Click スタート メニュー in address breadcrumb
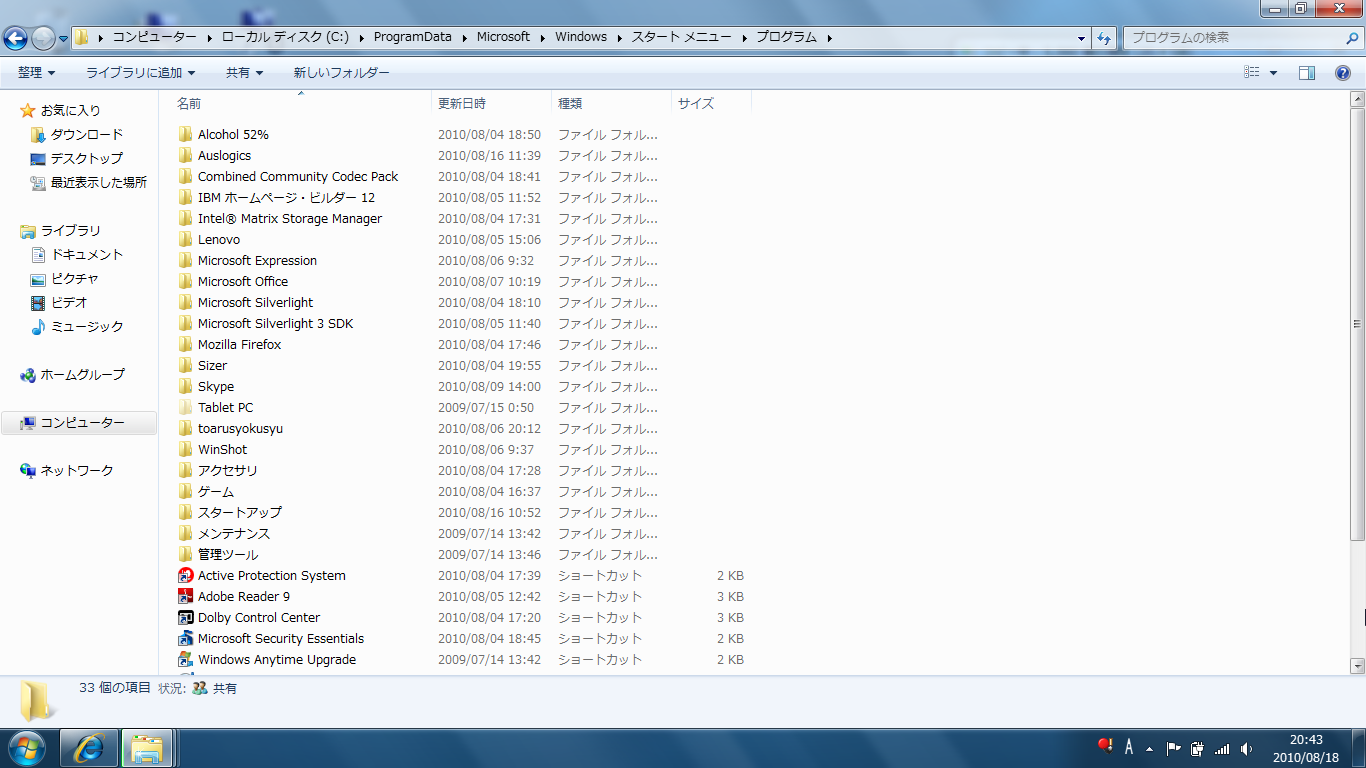 pyautogui.click(x=684, y=37)
